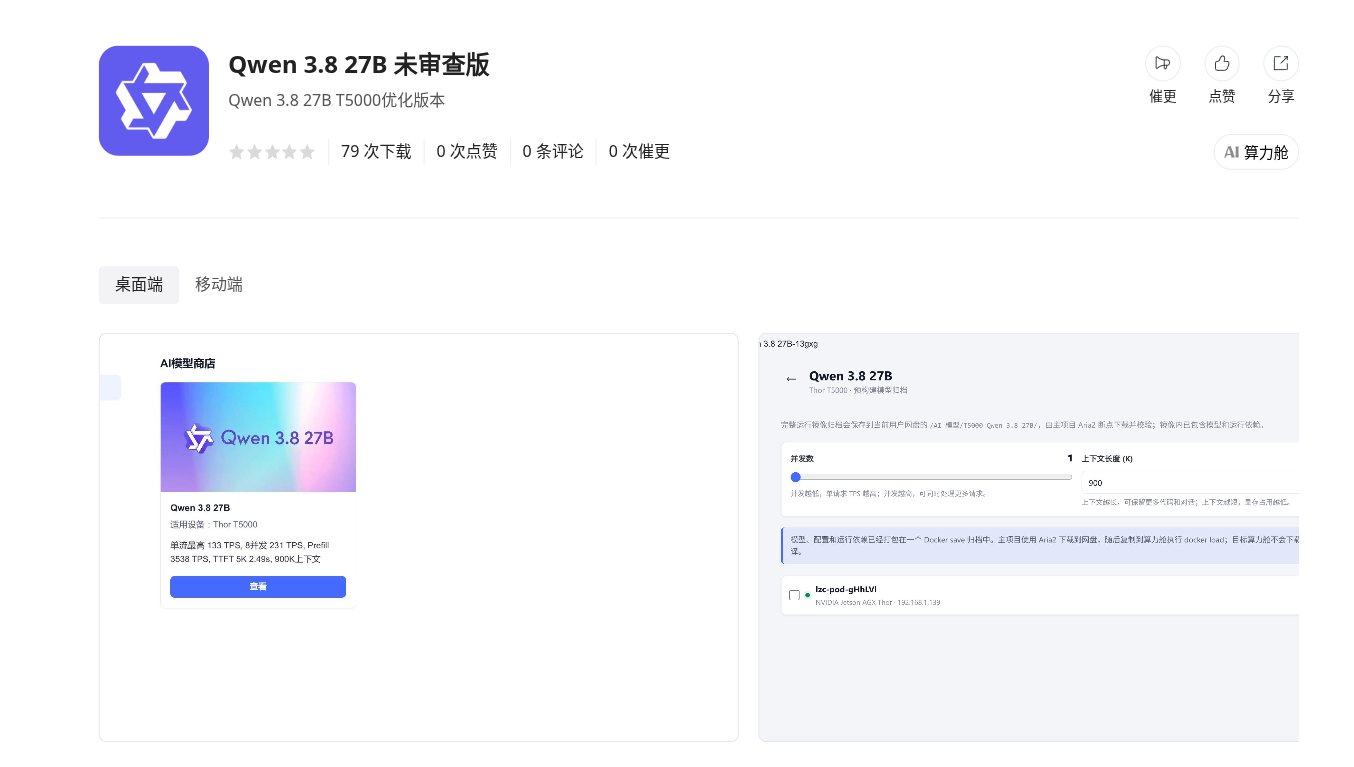Click the 0 条评论 count
Screen dimensions: 1354x767
pyautogui.click(x=553, y=152)
